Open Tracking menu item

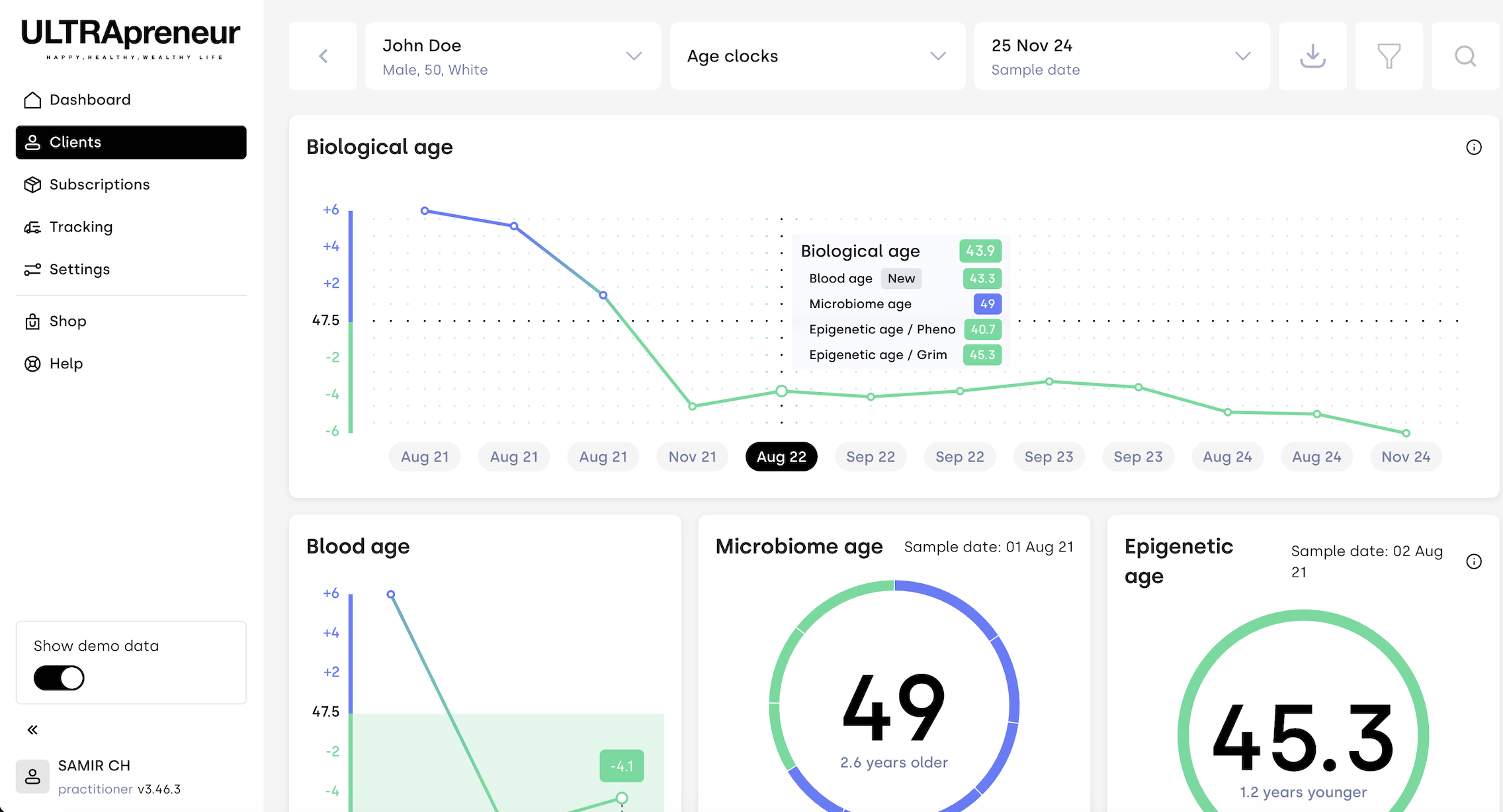[x=131, y=227]
